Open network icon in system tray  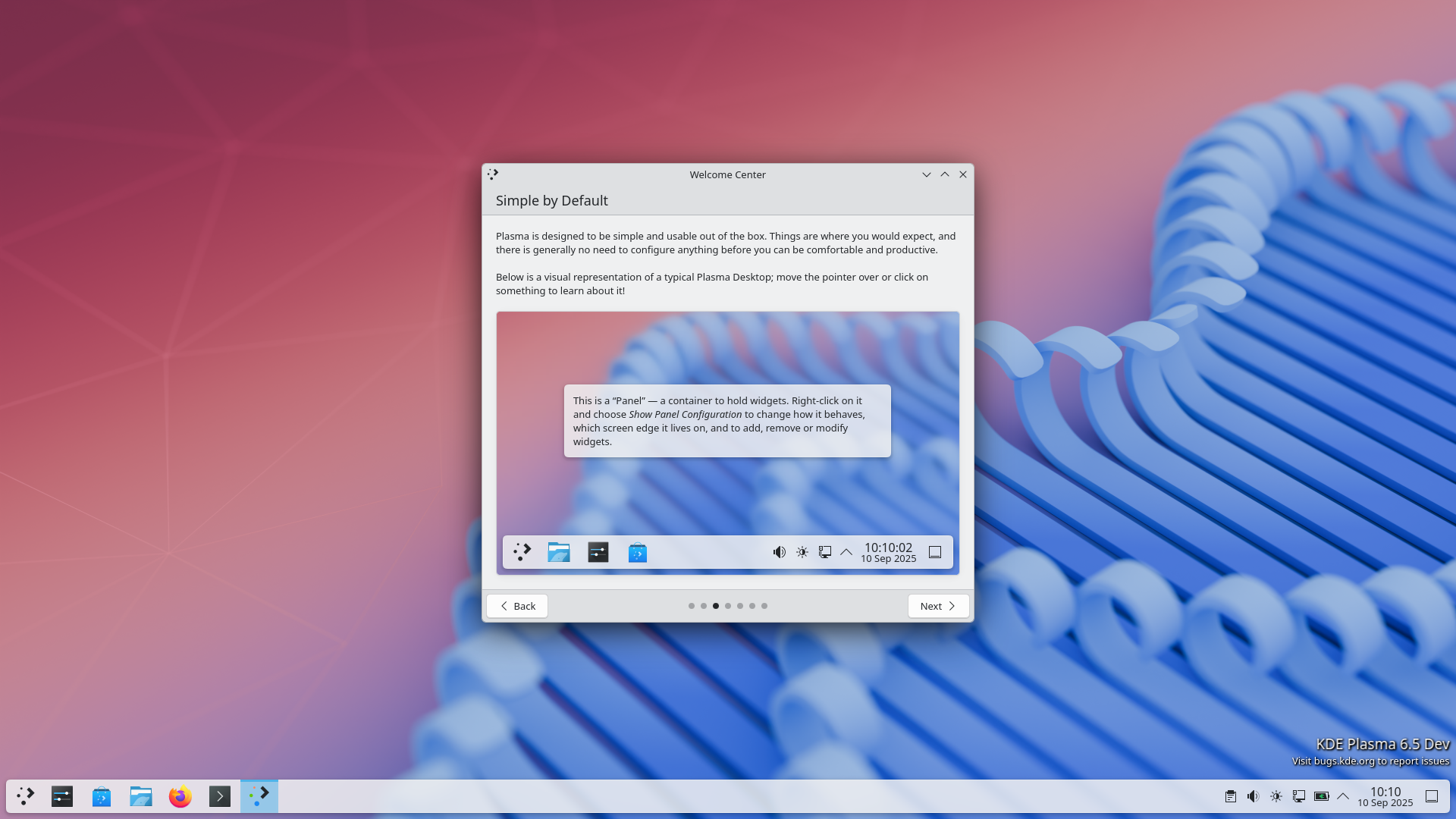(1299, 796)
